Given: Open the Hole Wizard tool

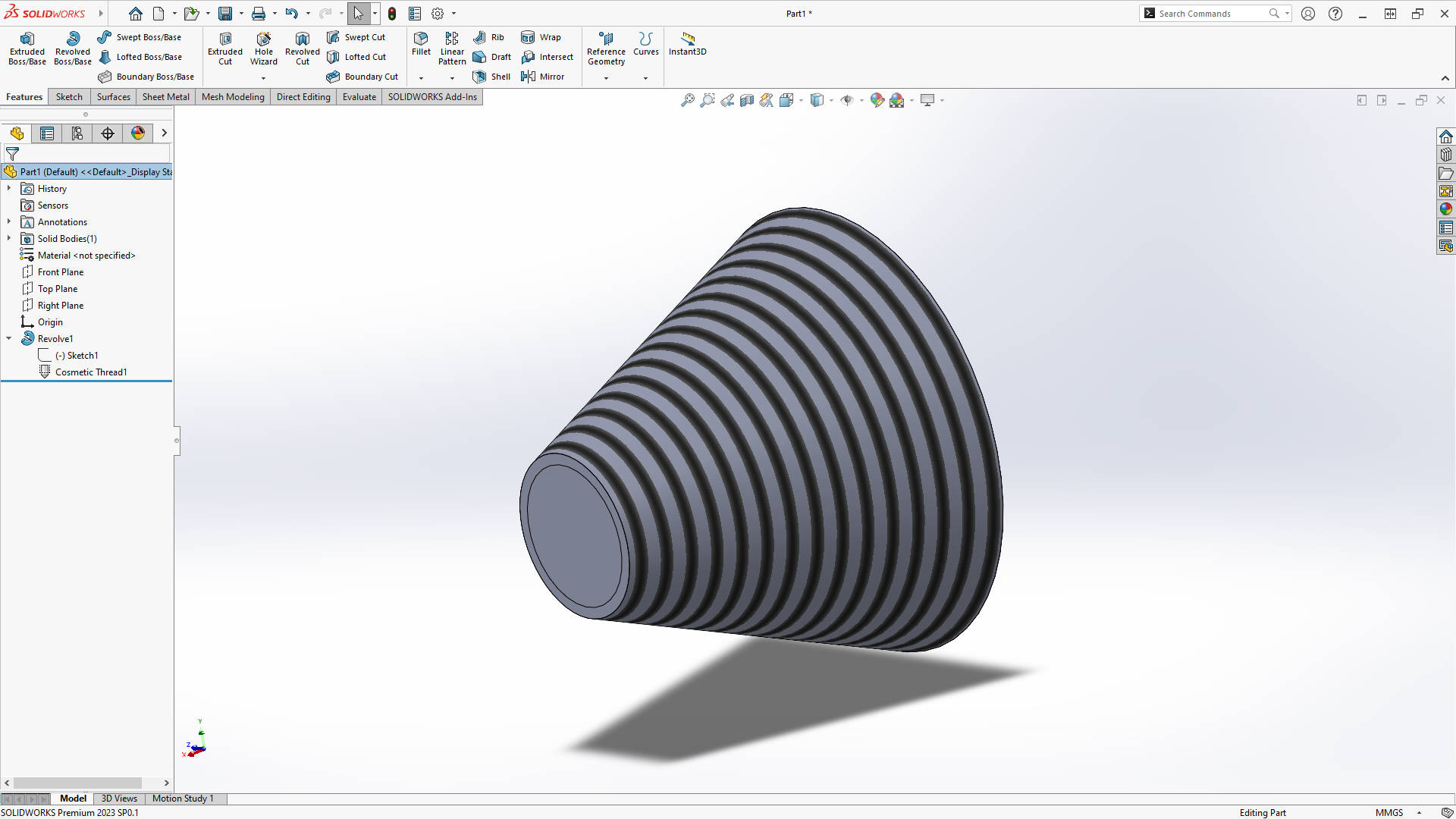Looking at the screenshot, I should click(x=263, y=48).
